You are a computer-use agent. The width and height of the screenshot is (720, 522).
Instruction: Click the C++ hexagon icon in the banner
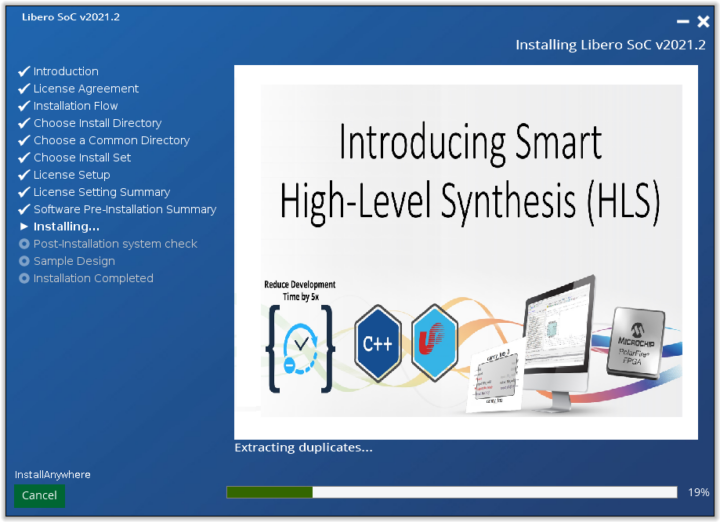(x=377, y=343)
